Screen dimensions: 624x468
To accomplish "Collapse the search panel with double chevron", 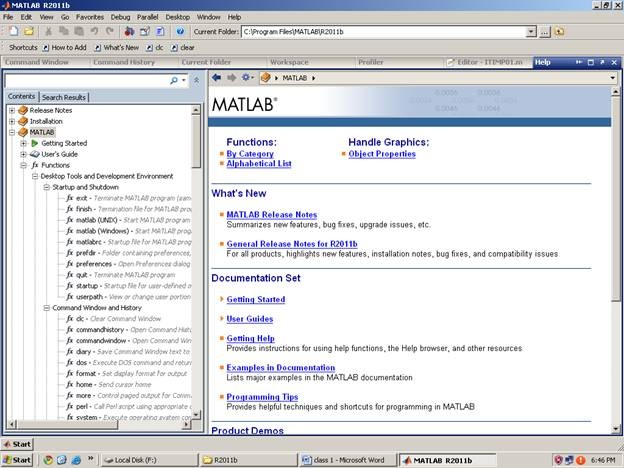I will pos(197,80).
